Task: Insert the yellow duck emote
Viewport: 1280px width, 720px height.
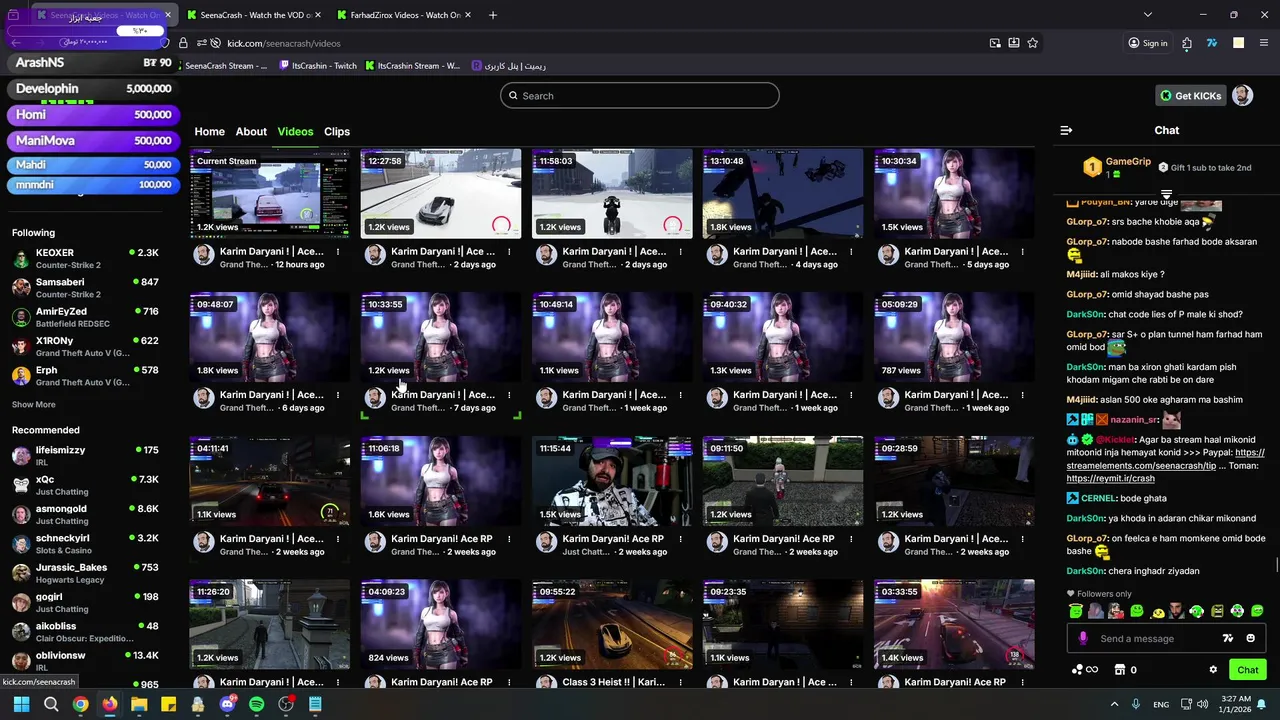Action: (x=1157, y=611)
